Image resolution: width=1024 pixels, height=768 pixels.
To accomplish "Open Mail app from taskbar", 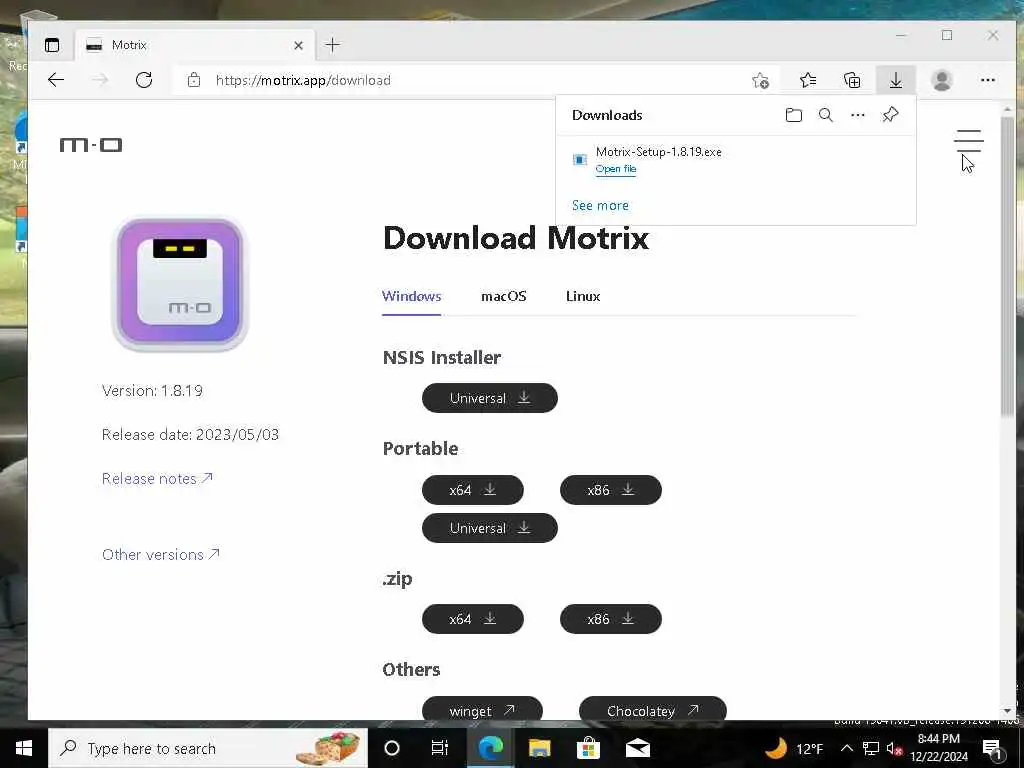I will tap(637, 748).
